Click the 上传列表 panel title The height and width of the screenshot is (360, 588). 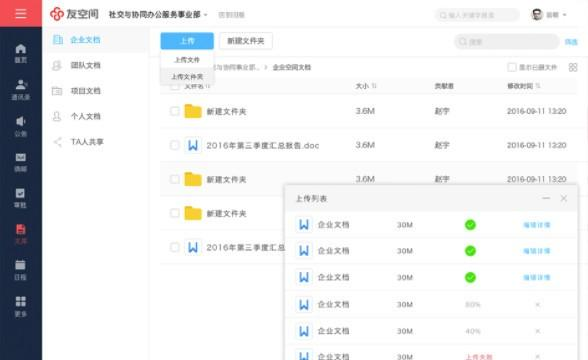(311, 198)
